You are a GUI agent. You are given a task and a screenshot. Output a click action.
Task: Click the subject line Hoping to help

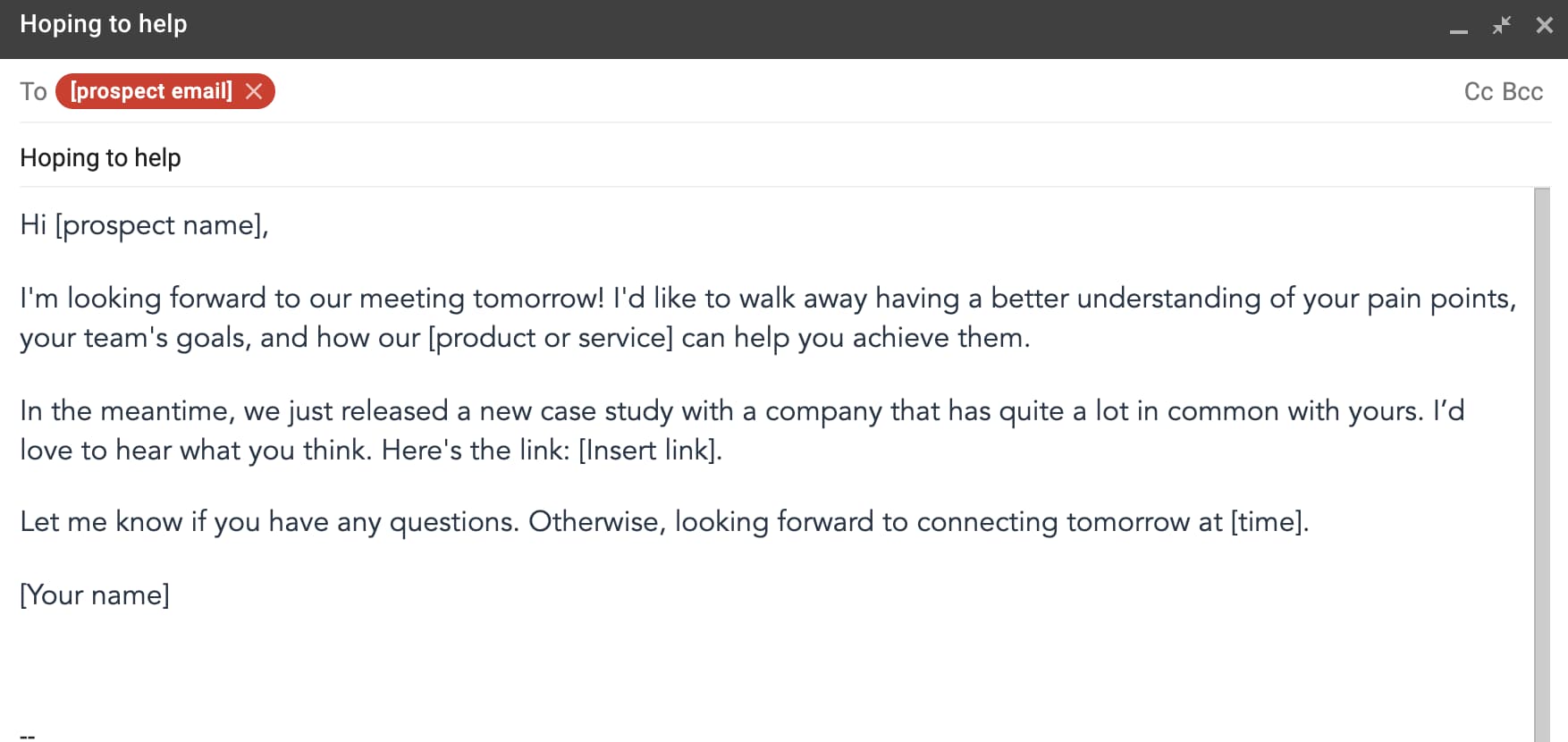click(x=100, y=157)
